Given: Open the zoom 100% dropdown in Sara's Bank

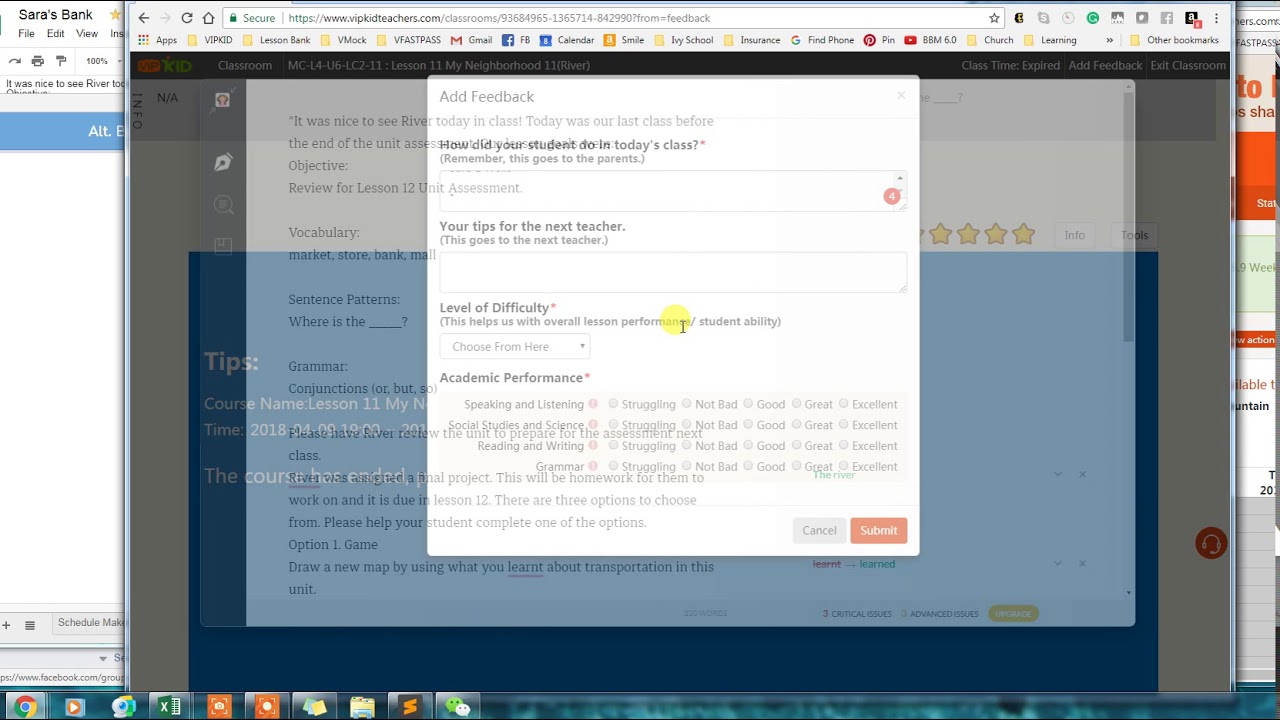Looking at the screenshot, I should 101,61.
